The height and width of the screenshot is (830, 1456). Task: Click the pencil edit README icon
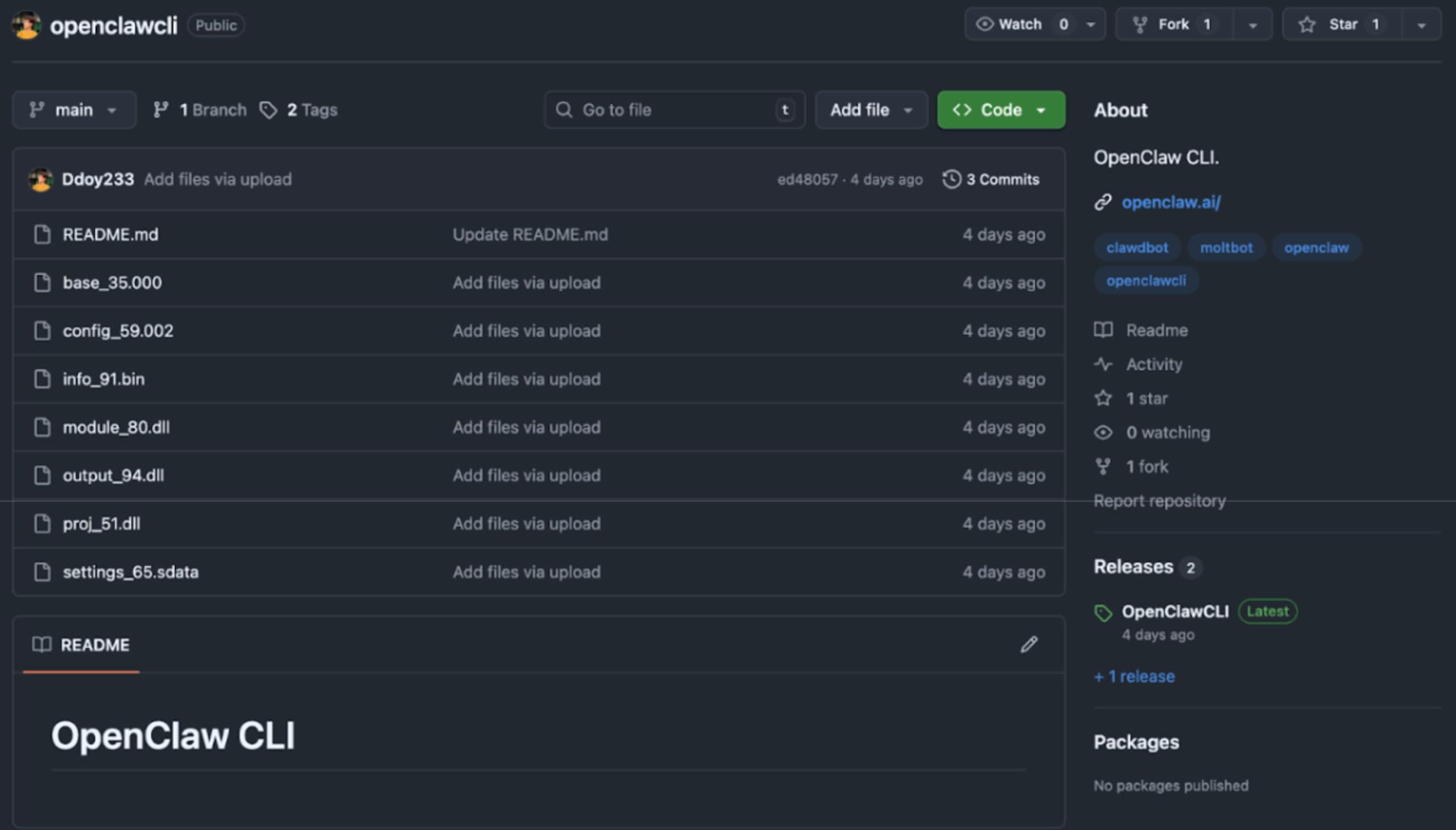(x=1029, y=645)
